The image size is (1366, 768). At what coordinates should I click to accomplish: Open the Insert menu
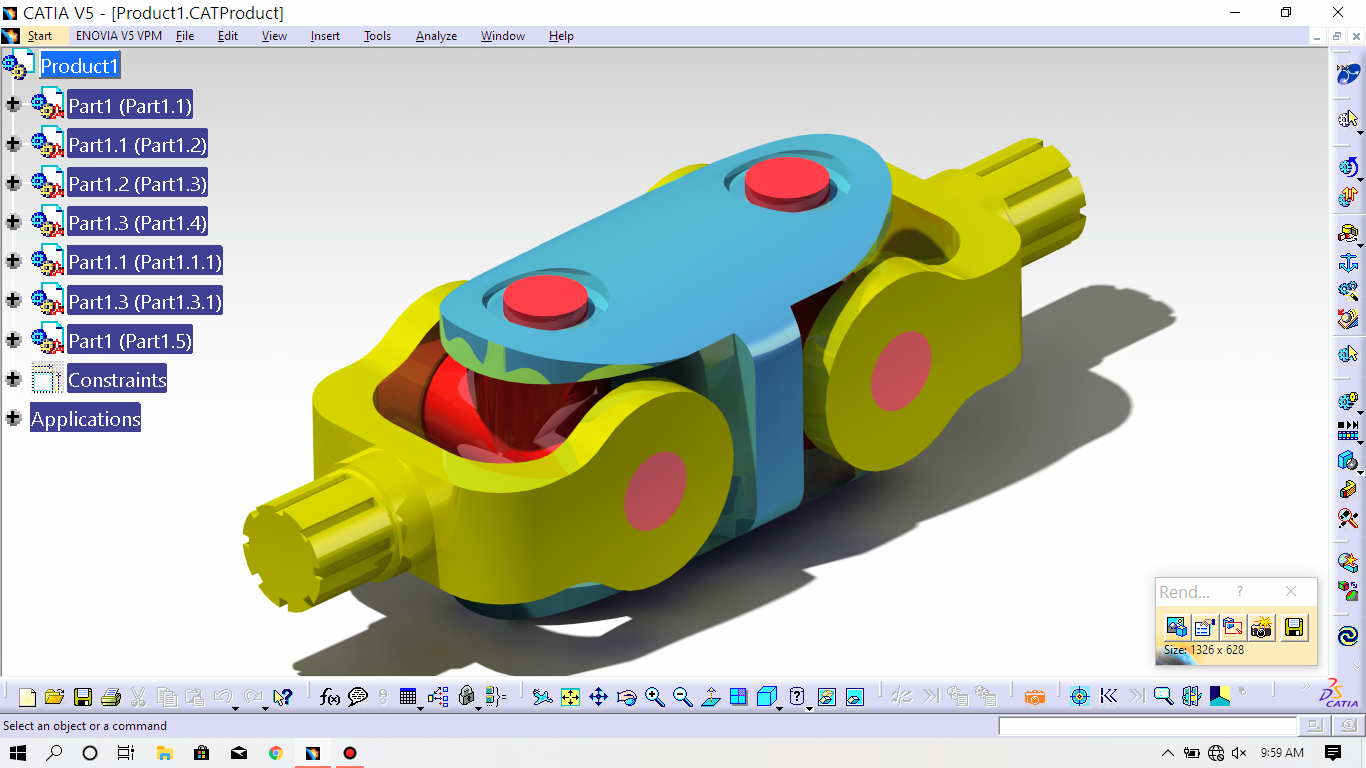click(x=325, y=36)
